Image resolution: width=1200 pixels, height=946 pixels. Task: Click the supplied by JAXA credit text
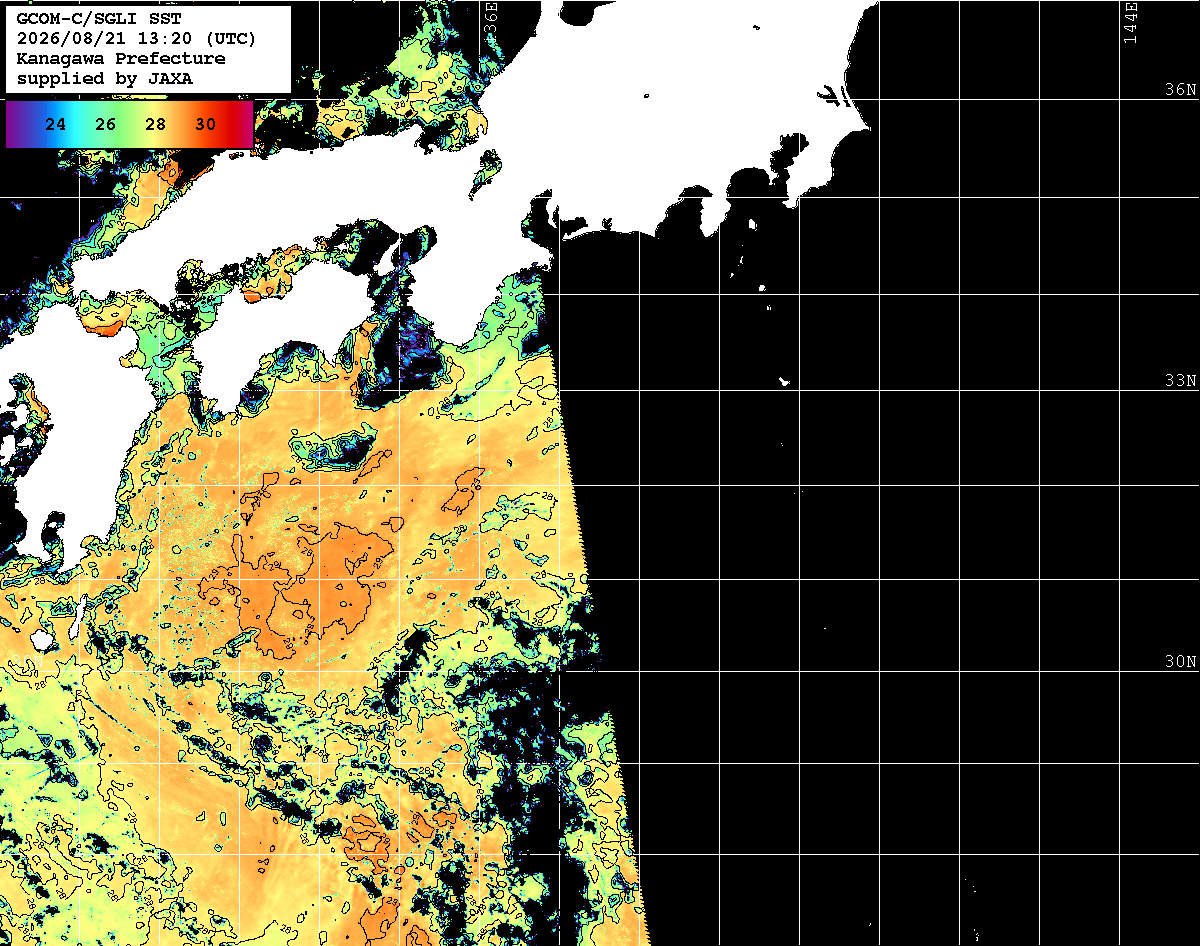pos(105,79)
